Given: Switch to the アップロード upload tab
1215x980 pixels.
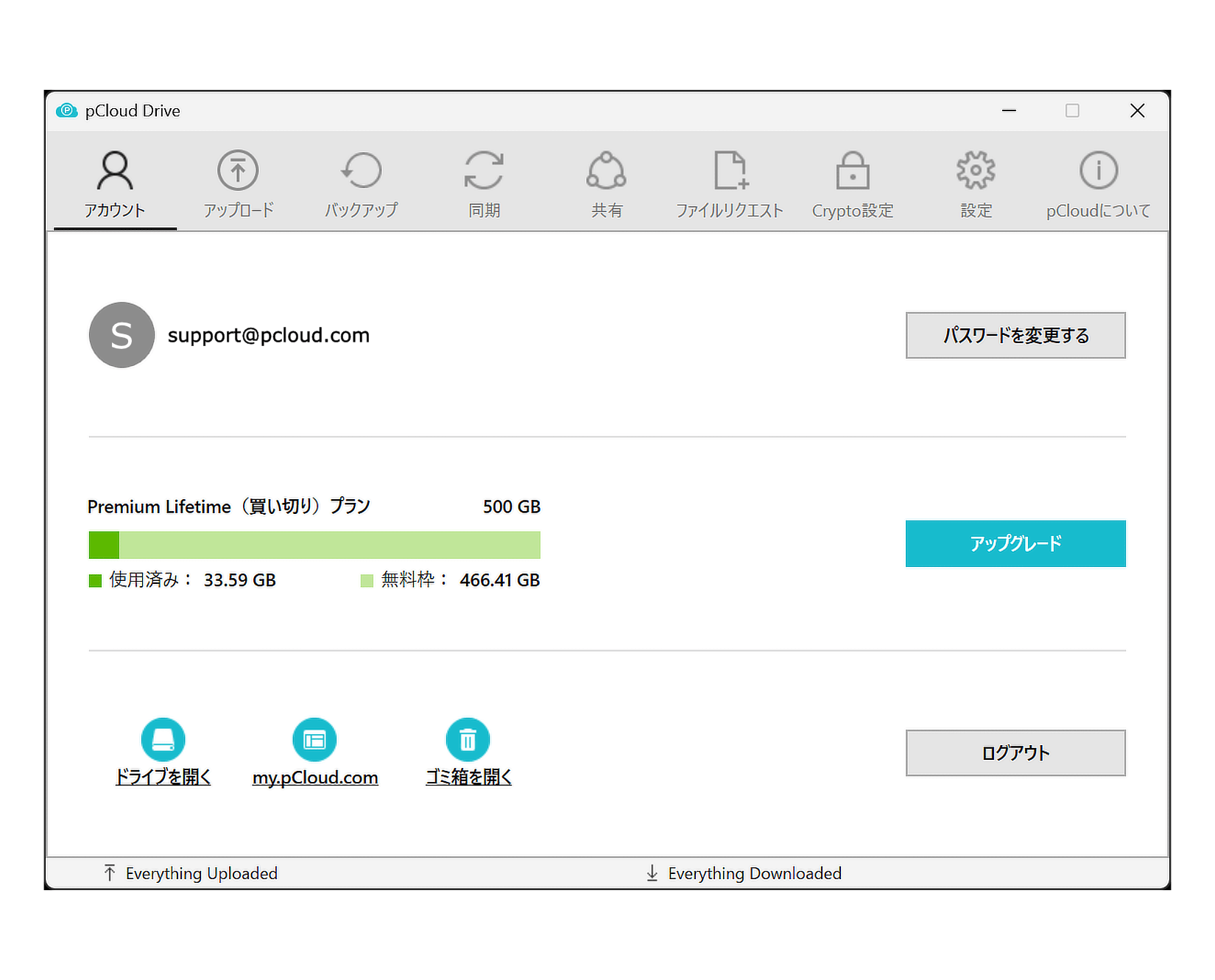Looking at the screenshot, I should tap(238, 184).
